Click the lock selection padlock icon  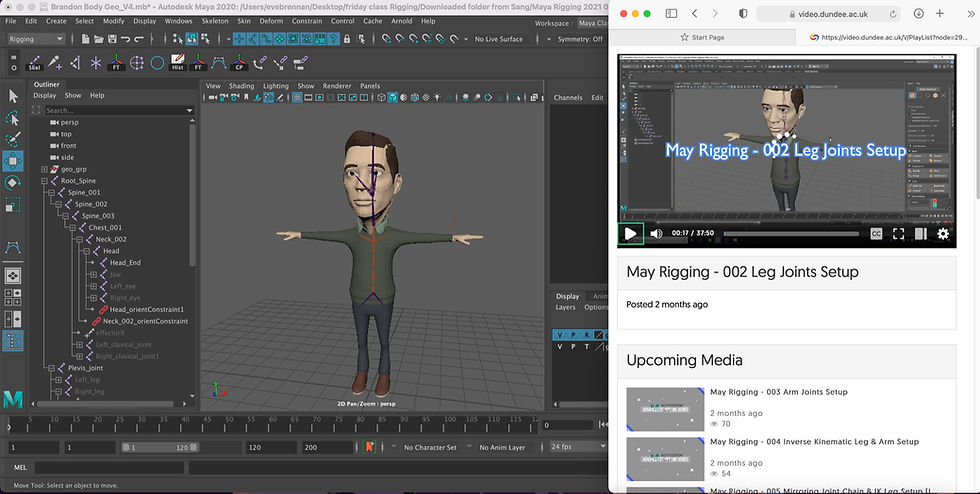[x=347, y=39]
